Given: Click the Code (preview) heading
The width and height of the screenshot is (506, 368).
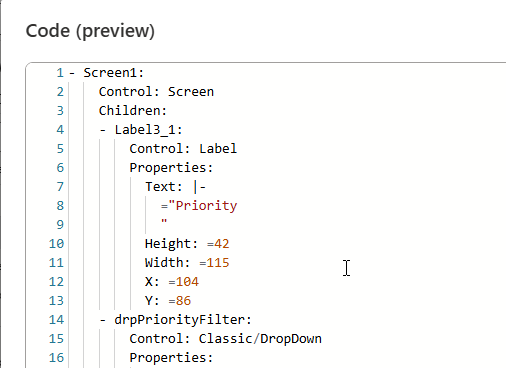Looking at the screenshot, I should pos(90,31).
